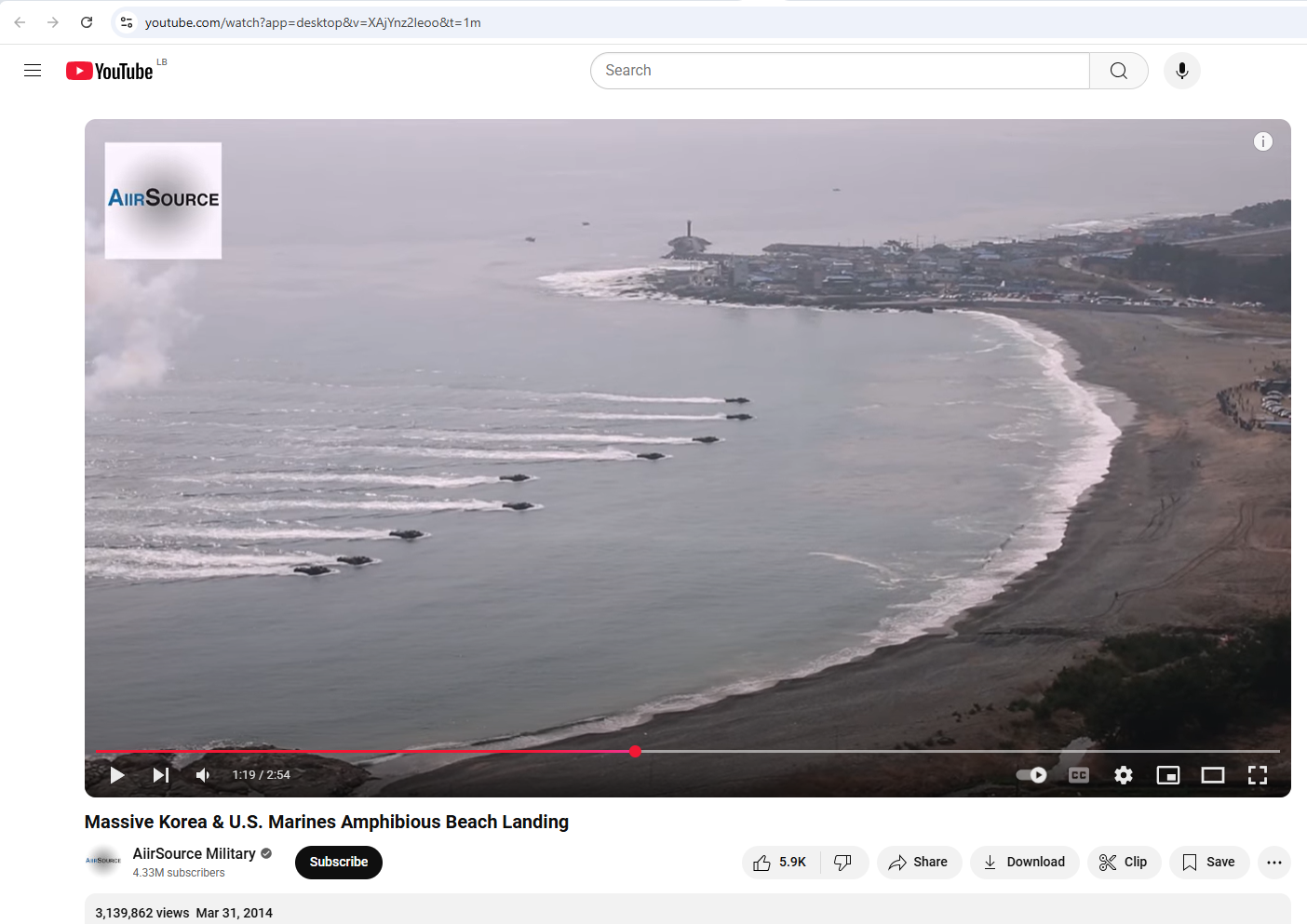Click the Search input field
This screenshot has height=924, width=1307.
[x=838, y=71]
